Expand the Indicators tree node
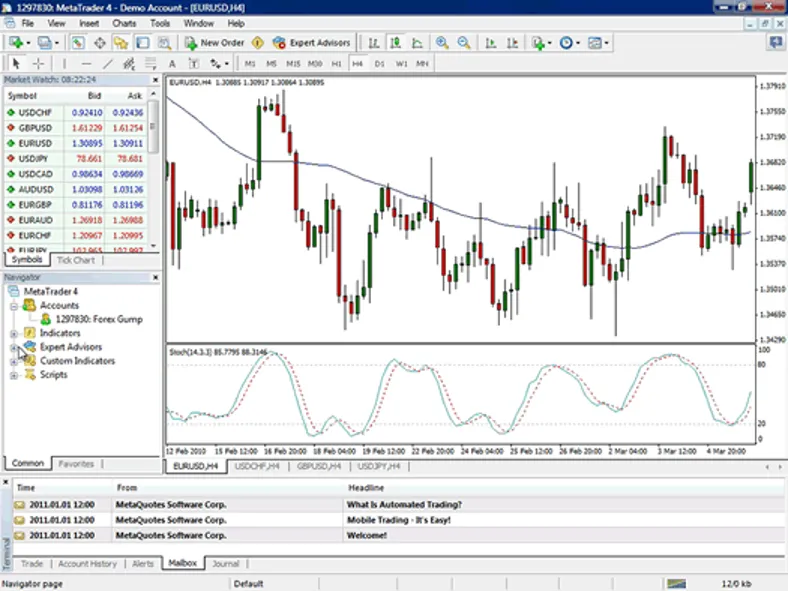Image resolution: width=788 pixels, height=592 pixels. coord(14,334)
